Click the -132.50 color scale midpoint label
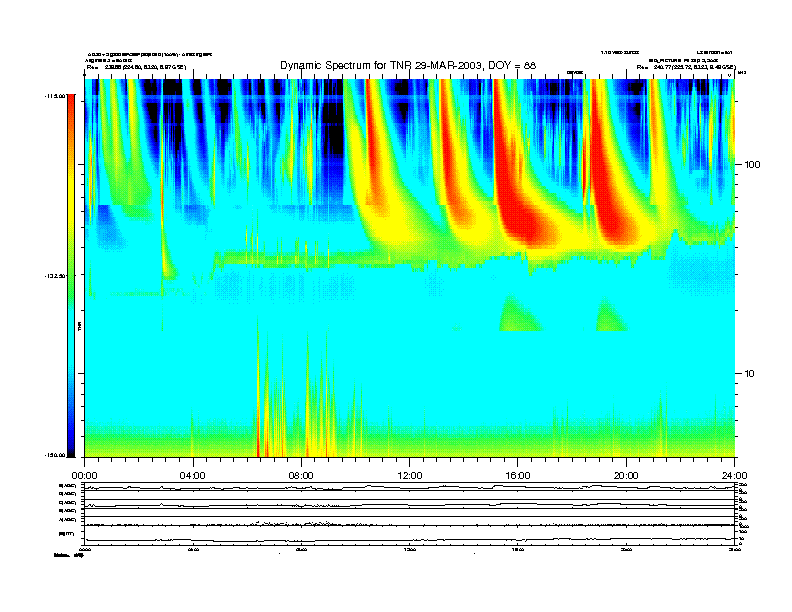 tap(55, 276)
